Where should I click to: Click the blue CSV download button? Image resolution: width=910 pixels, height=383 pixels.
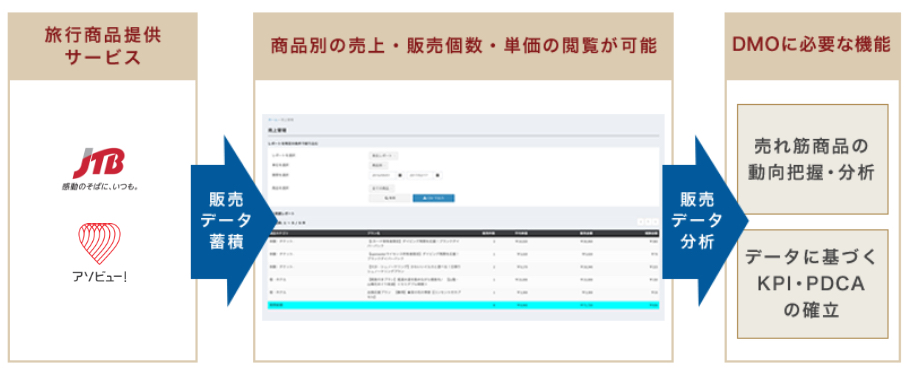pos(434,198)
